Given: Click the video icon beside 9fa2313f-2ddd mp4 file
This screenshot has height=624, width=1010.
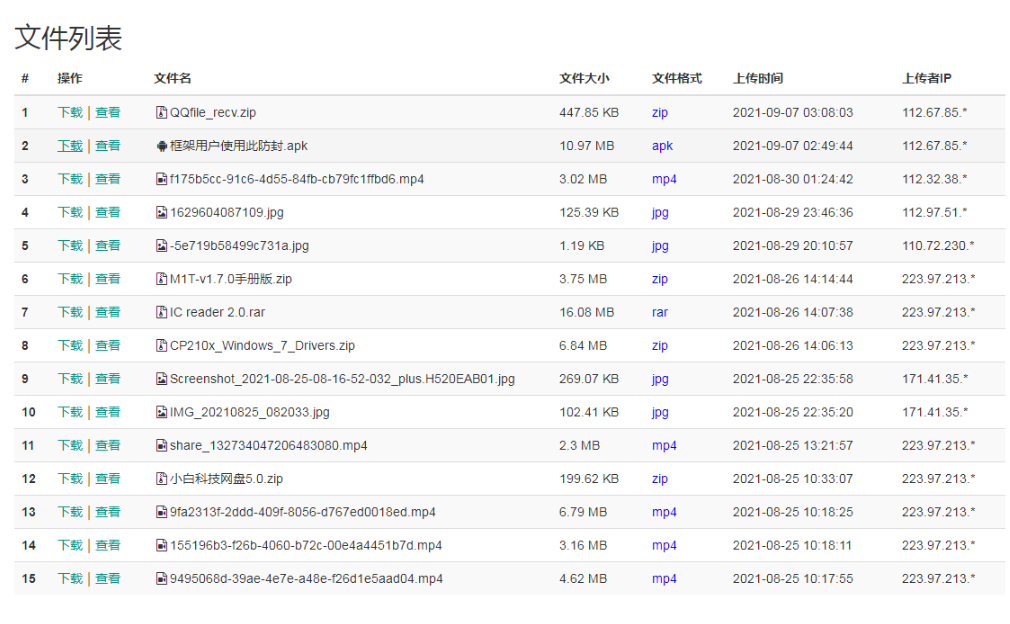Looking at the screenshot, I should [x=162, y=512].
